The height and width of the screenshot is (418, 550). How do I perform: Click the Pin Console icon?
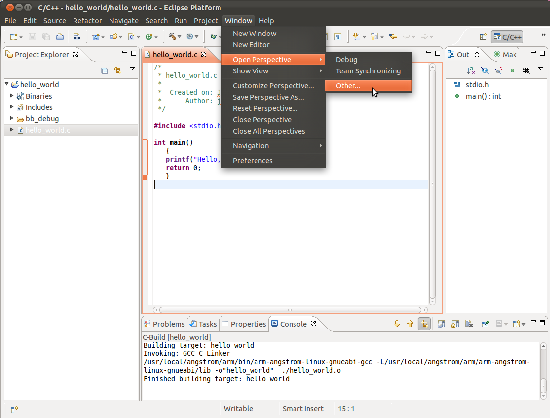pos(485,324)
